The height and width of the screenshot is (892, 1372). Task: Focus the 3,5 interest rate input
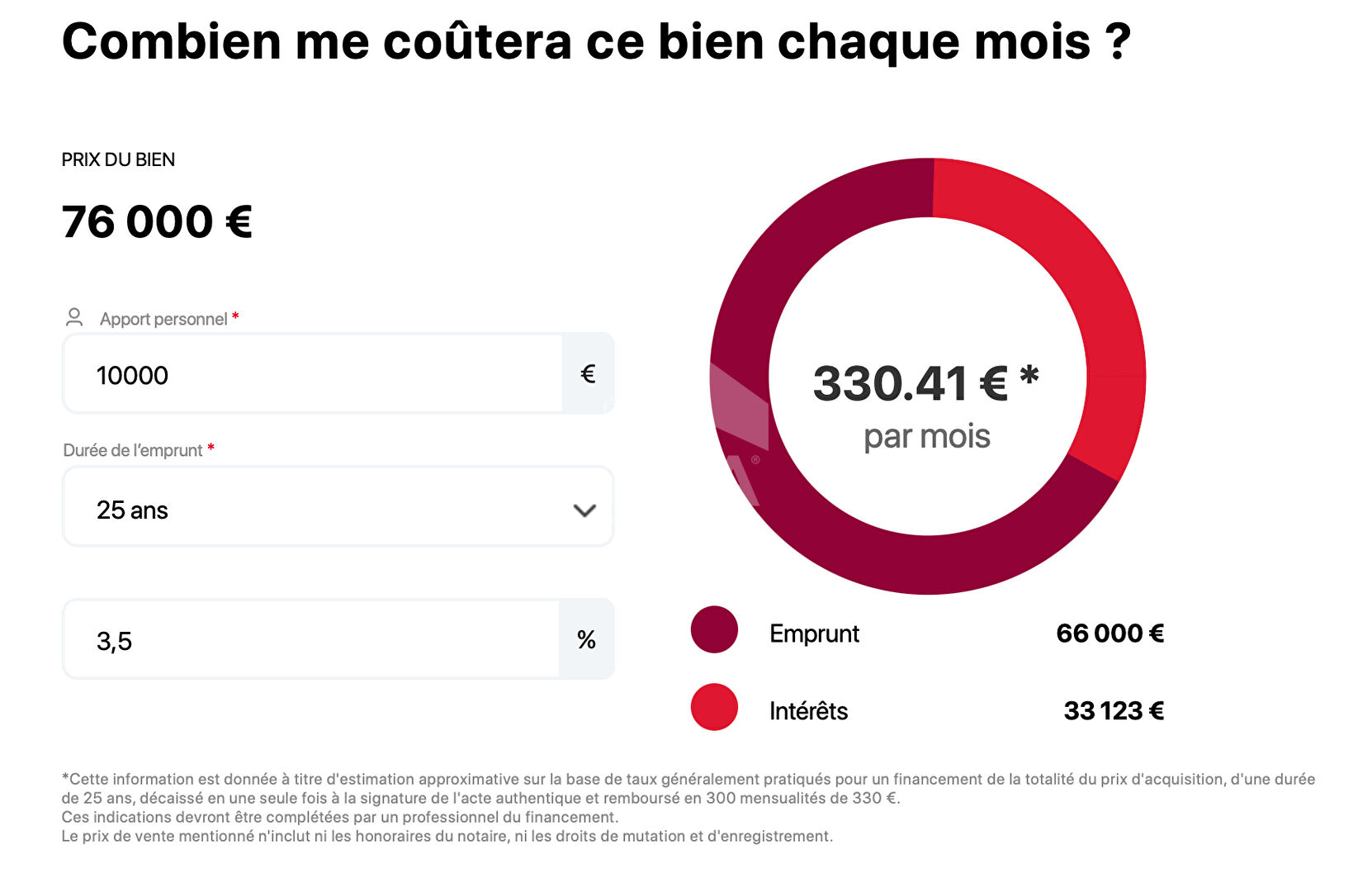(x=312, y=640)
